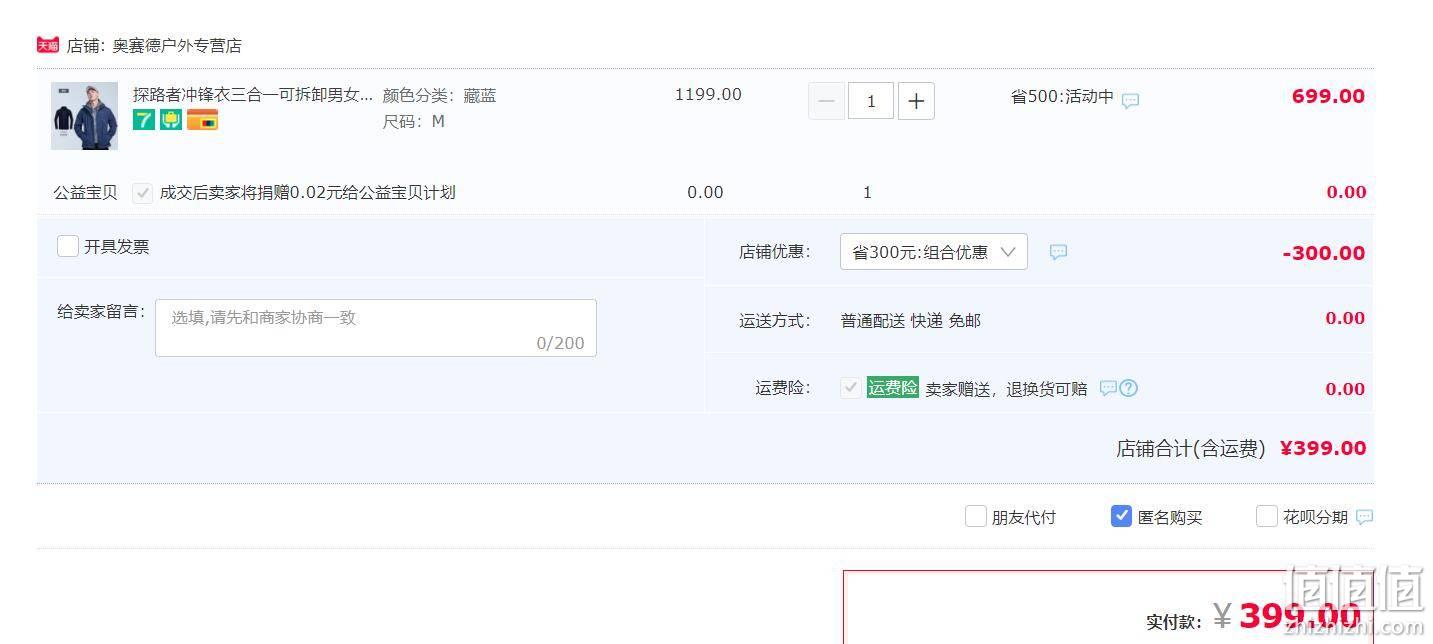Screen dimensions: 1433x644
Task: Click the 运送方式 label
Action: pyautogui.click(x=775, y=321)
